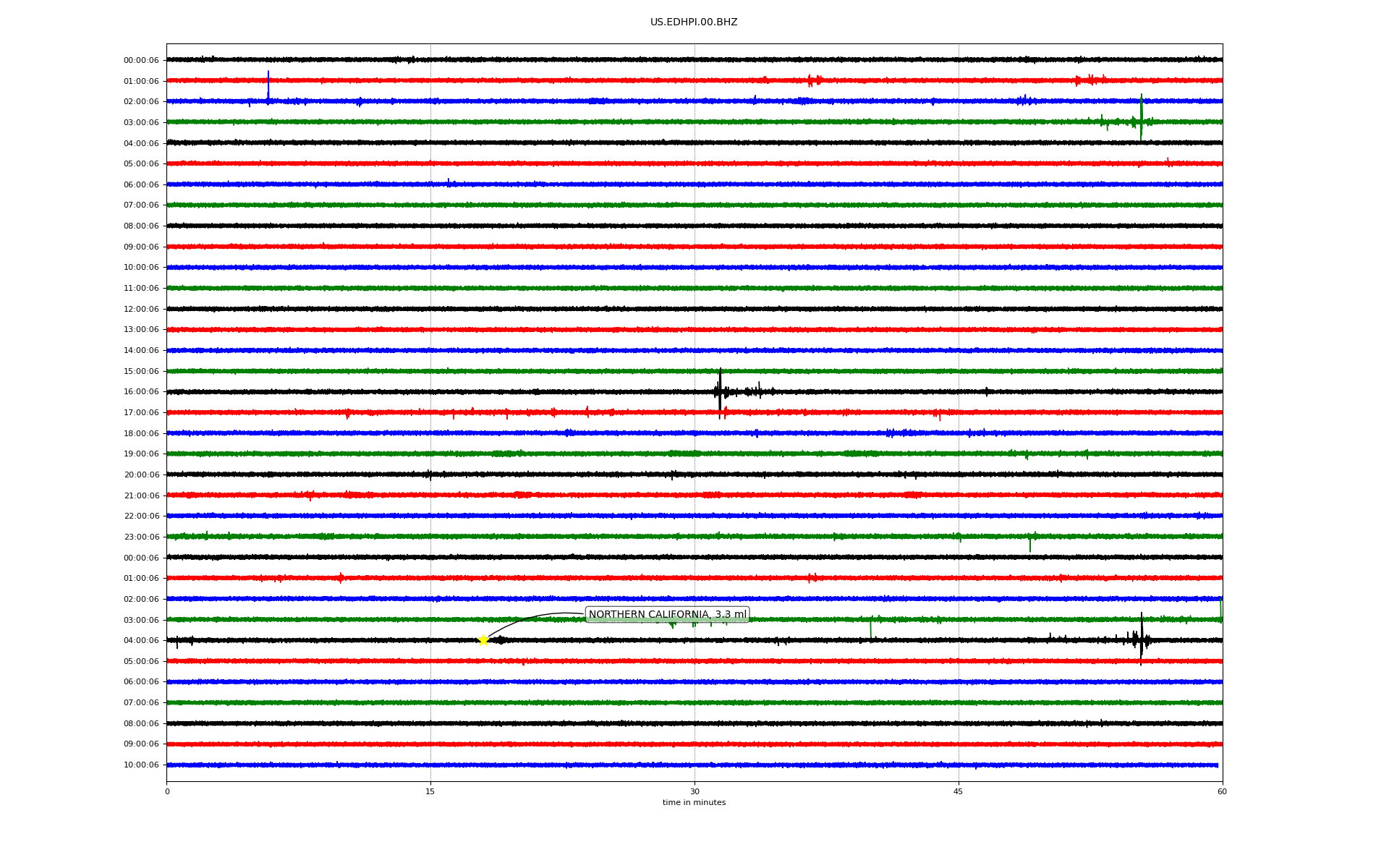Click the yellow star earthquake marker

coord(483,640)
